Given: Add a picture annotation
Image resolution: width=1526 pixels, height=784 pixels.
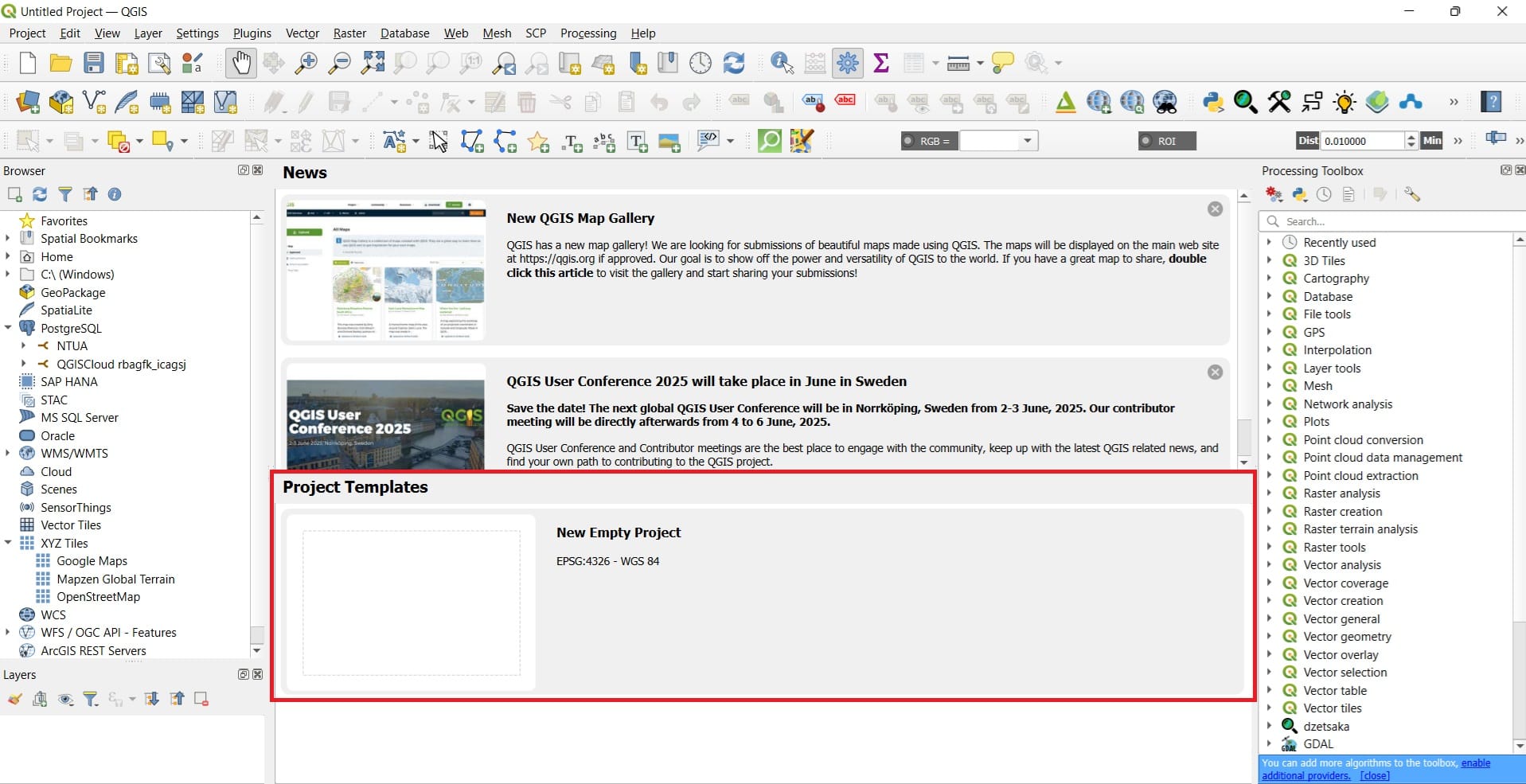Looking at the screenshot, I should 669,142.
